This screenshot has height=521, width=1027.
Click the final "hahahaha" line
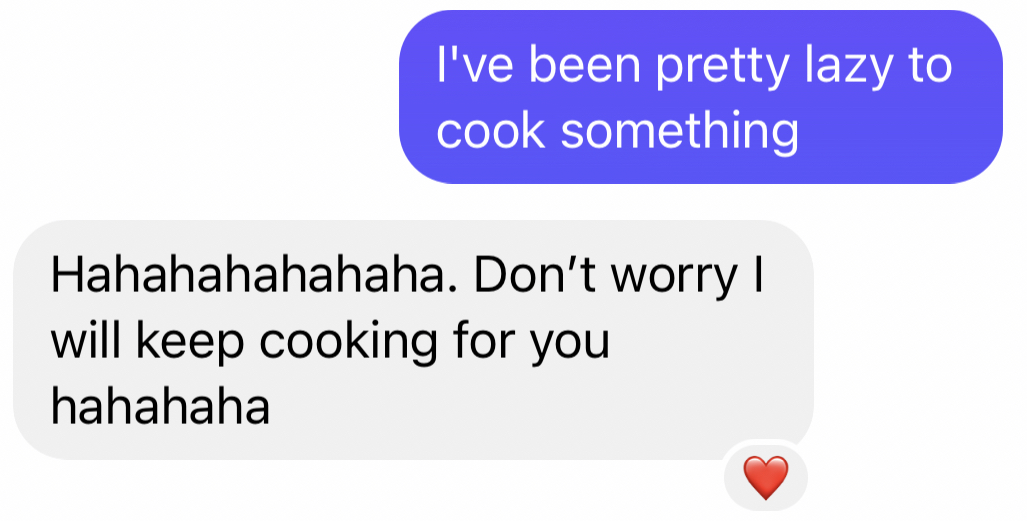160,406
